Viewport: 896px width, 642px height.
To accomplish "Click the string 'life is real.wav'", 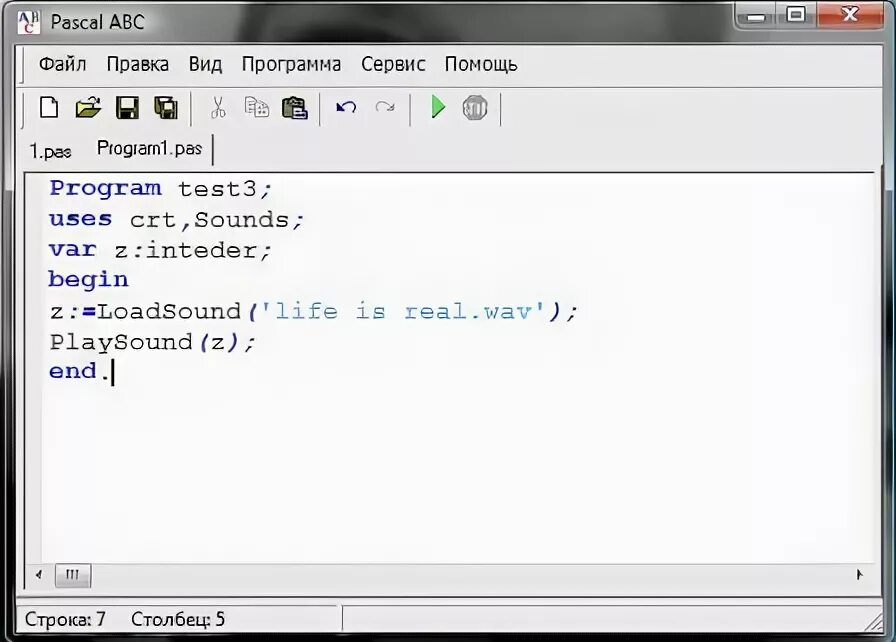I will point(404,311).
